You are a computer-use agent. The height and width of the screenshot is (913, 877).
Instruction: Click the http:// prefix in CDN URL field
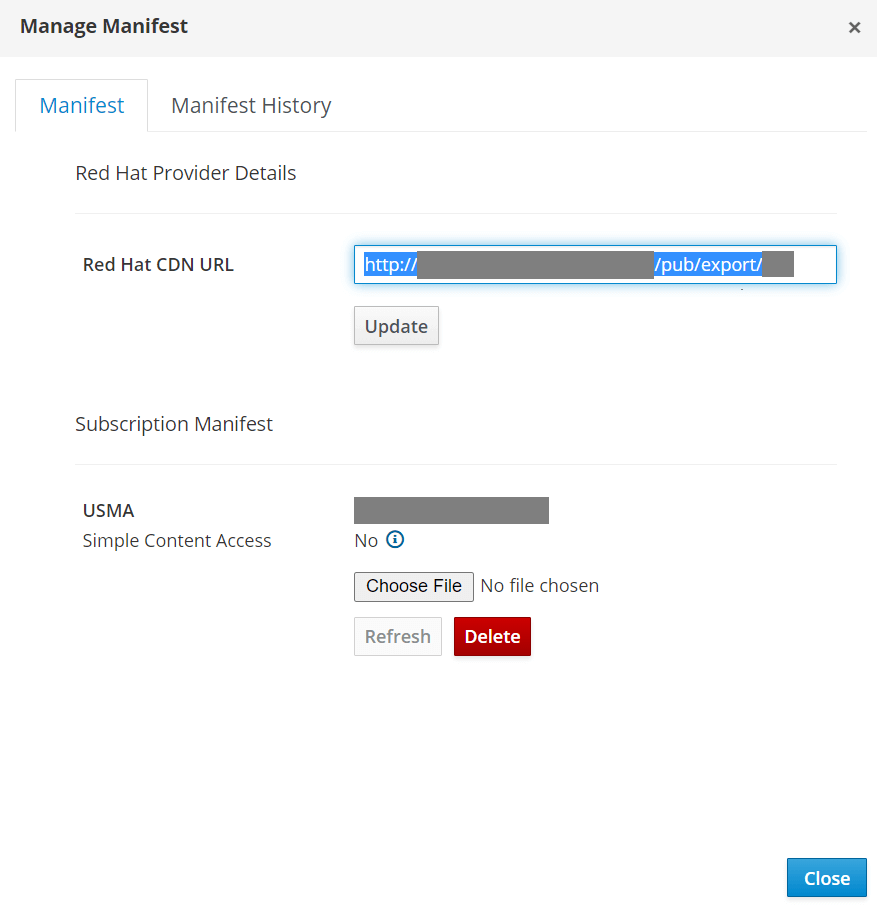pos(390,265)
